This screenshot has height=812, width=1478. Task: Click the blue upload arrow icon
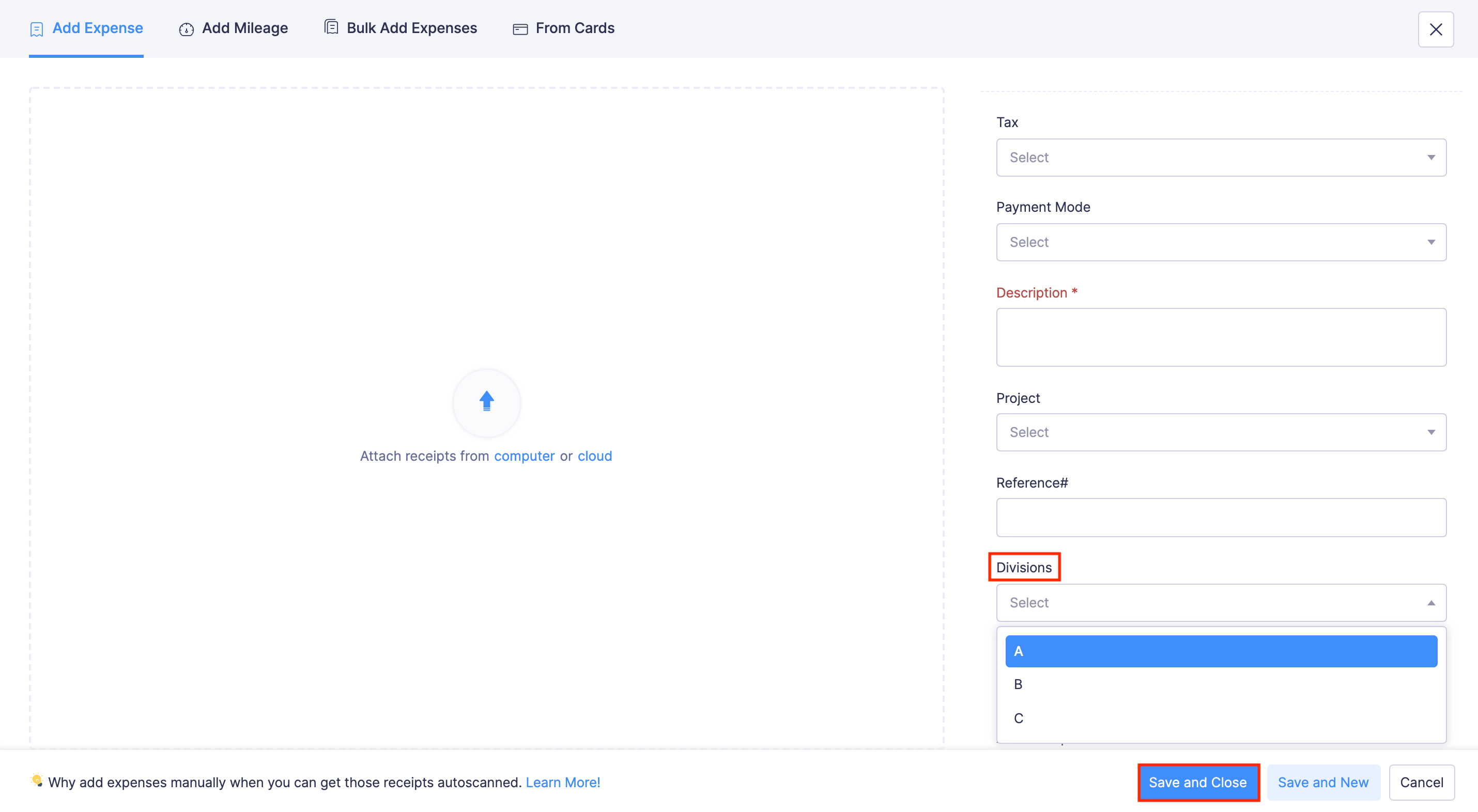pos(486,402)
